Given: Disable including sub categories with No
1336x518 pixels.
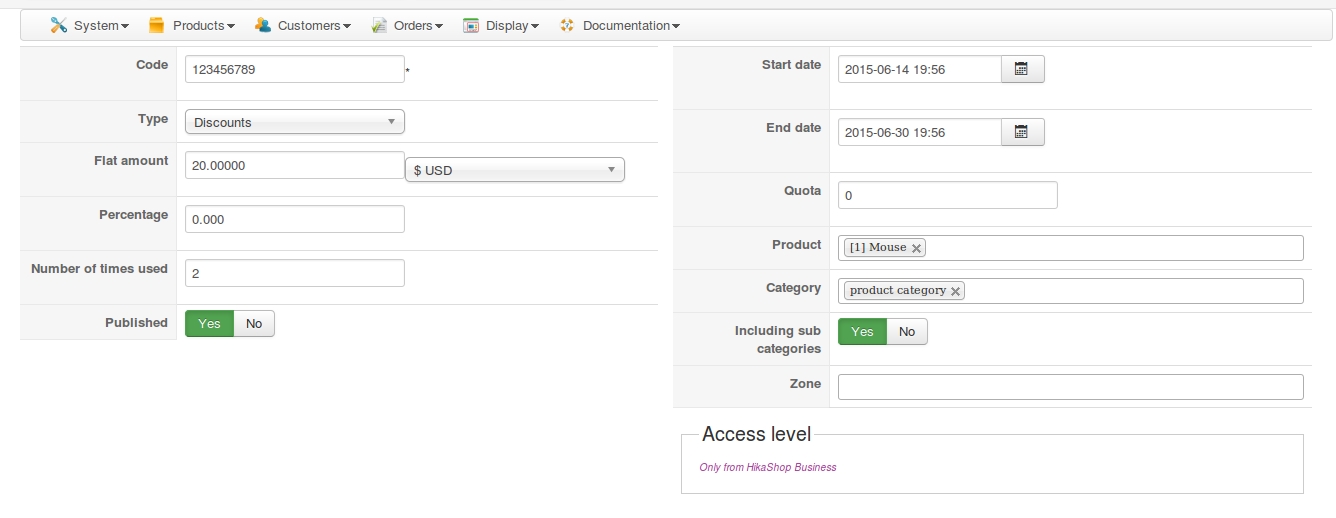Looking at the screenshot, I should tap(907, 332).
